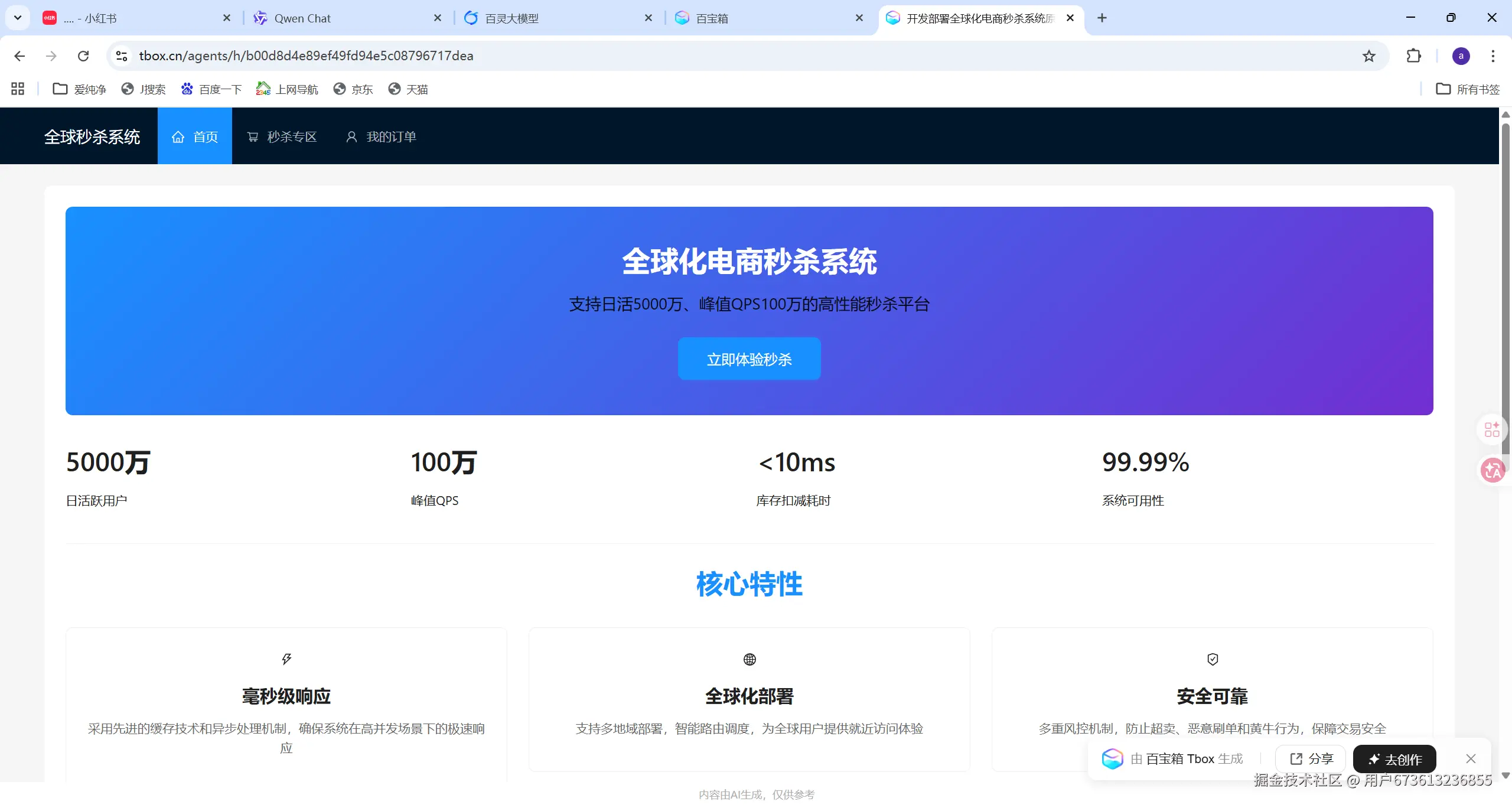1512x808 pixels.
Task: Open the Chrome three-dot menu
Action: click(x=1493, y=56)
